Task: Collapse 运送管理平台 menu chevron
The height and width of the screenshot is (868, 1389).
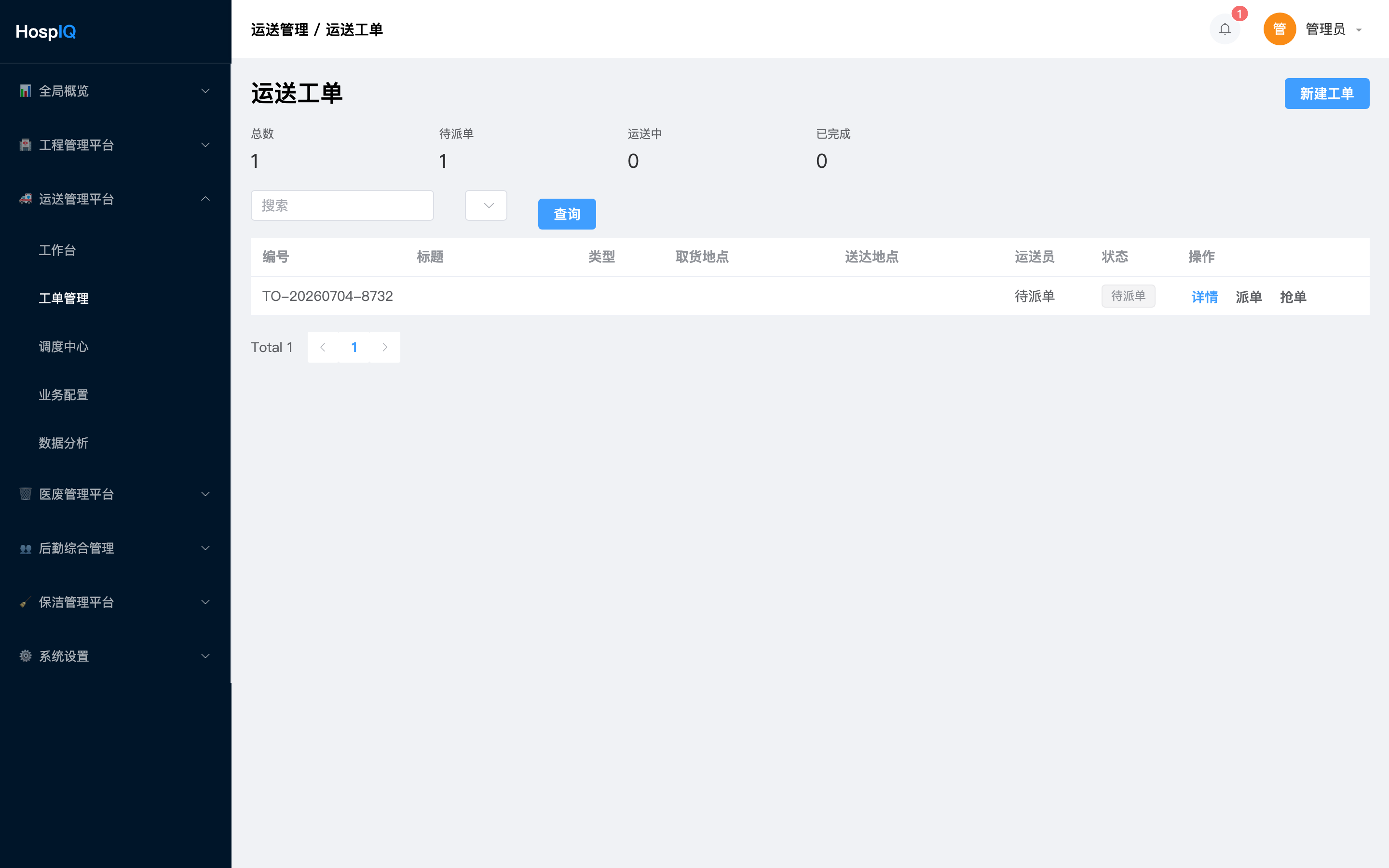Action: (205, 199)
